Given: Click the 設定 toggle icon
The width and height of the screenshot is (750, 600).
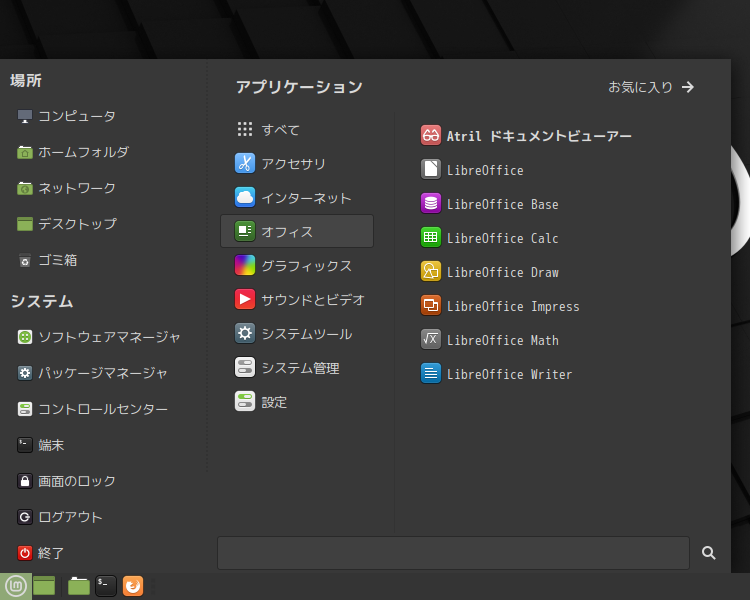Looking at the screenshot, I should pos(245,401).
